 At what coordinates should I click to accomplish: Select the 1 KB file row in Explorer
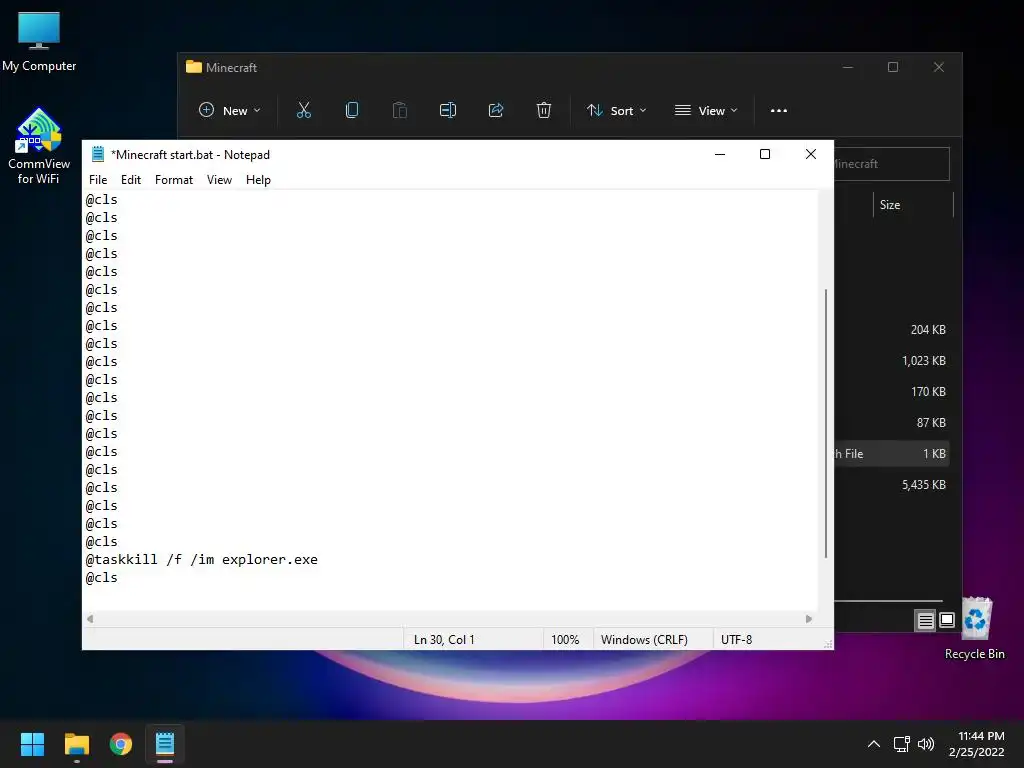[x=891, y=454]
